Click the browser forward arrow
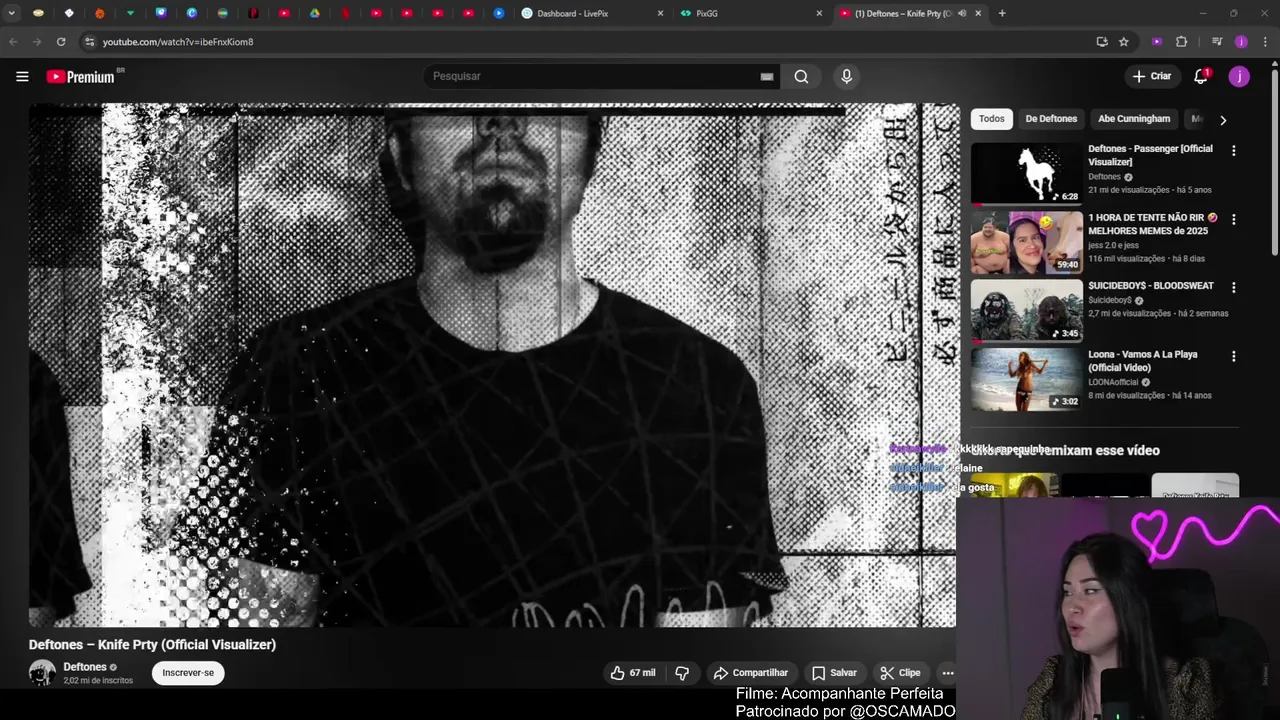The height and width of the screenshot is (720, 1280). tap(37, 42)
